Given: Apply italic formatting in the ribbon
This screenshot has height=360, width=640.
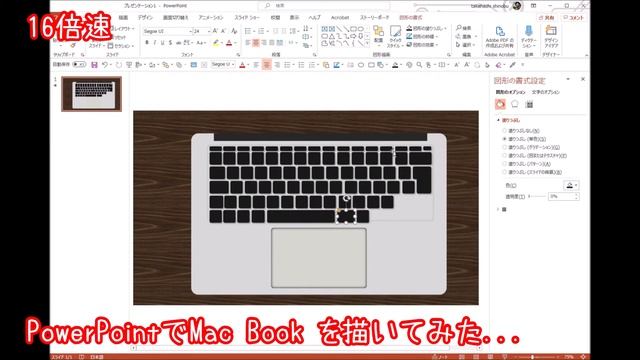Looking at the screenshot, I should tap(155, 43).
